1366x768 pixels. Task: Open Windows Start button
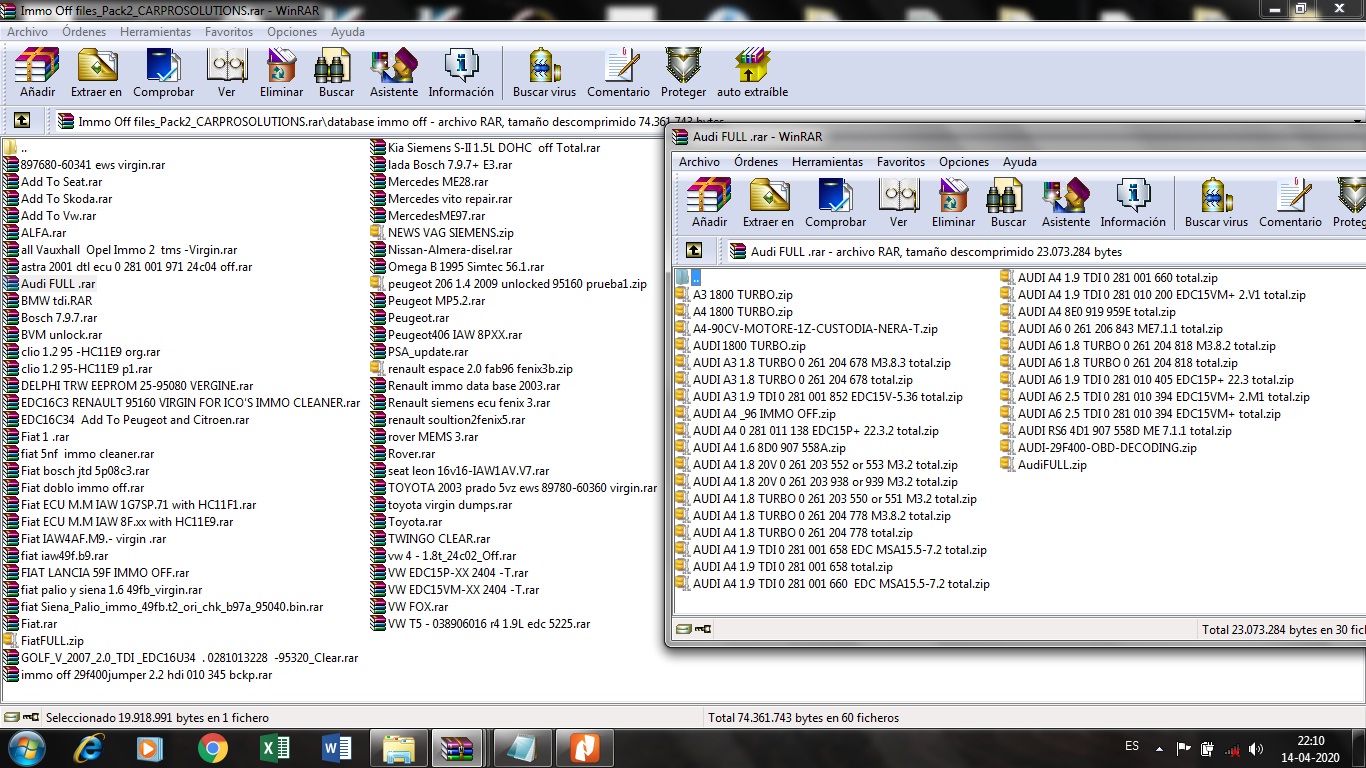[25, 747]
